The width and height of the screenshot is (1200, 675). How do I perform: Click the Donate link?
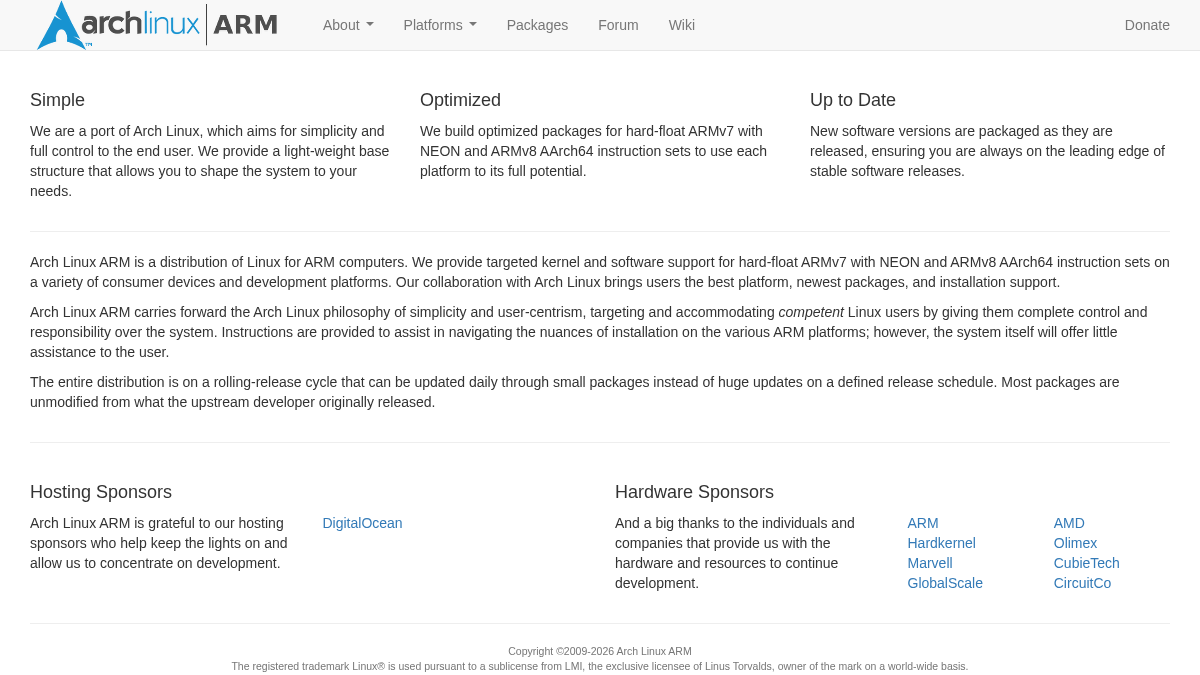(x=1147, y=25)
